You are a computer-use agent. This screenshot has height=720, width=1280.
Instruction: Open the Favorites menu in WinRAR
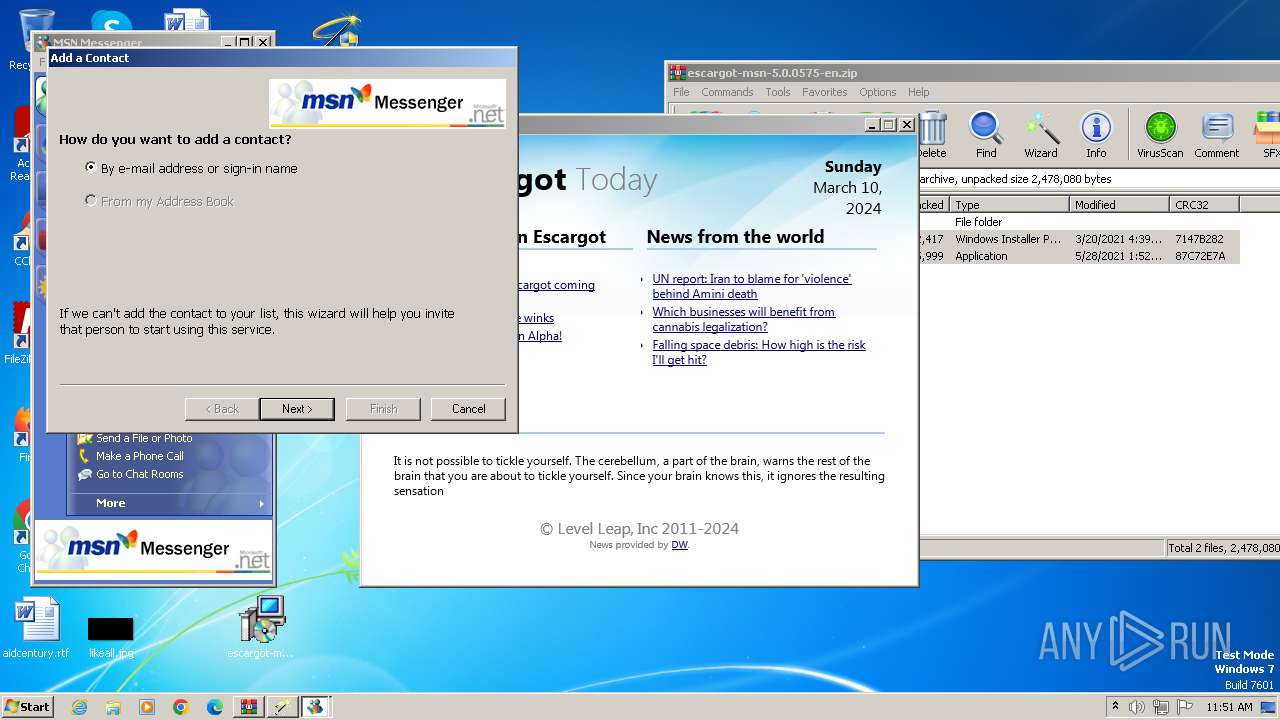(824, 92)
